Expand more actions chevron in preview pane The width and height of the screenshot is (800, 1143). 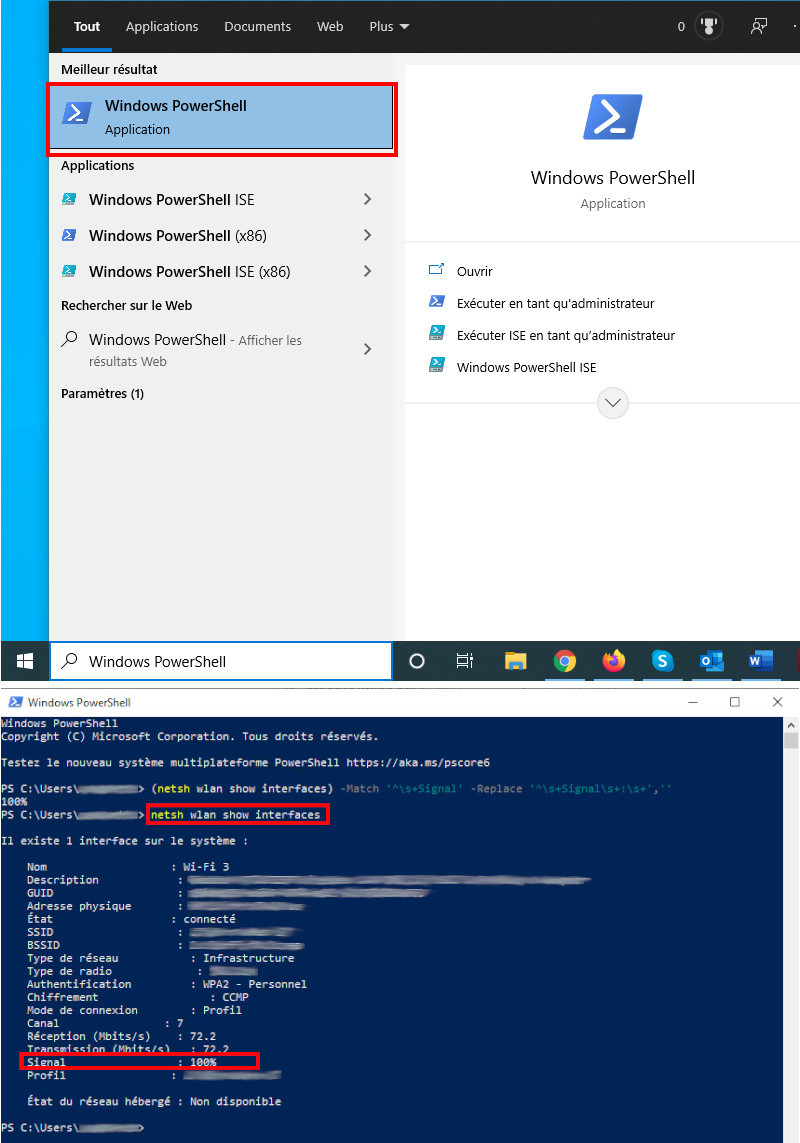[613, 402]
